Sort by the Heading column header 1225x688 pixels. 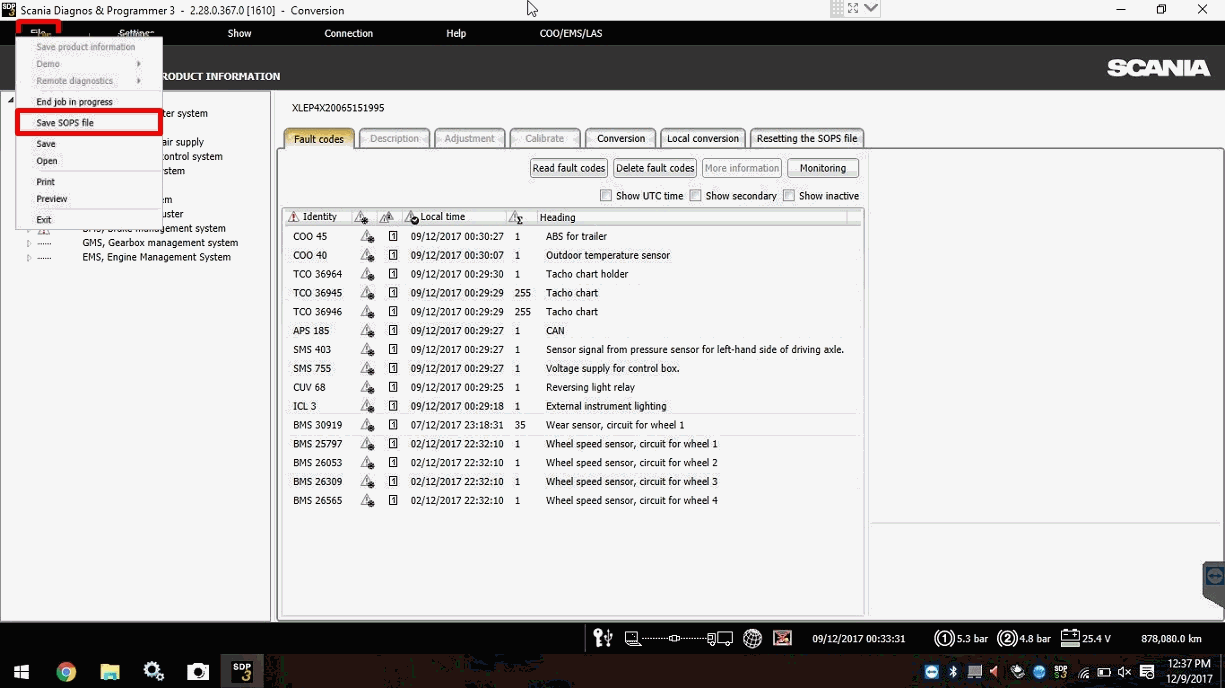pos(692,217)
